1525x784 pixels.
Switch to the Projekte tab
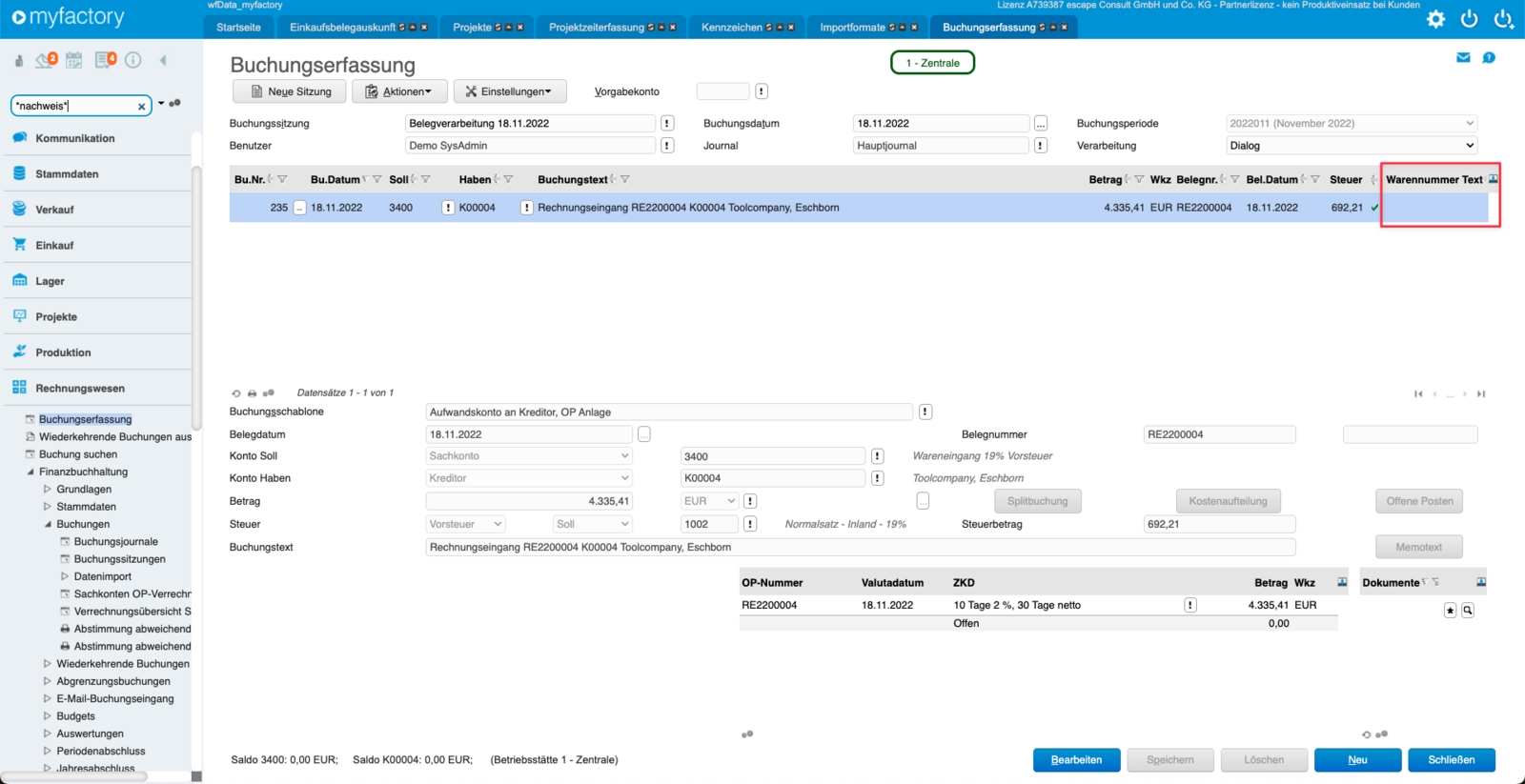pos(472,28)
